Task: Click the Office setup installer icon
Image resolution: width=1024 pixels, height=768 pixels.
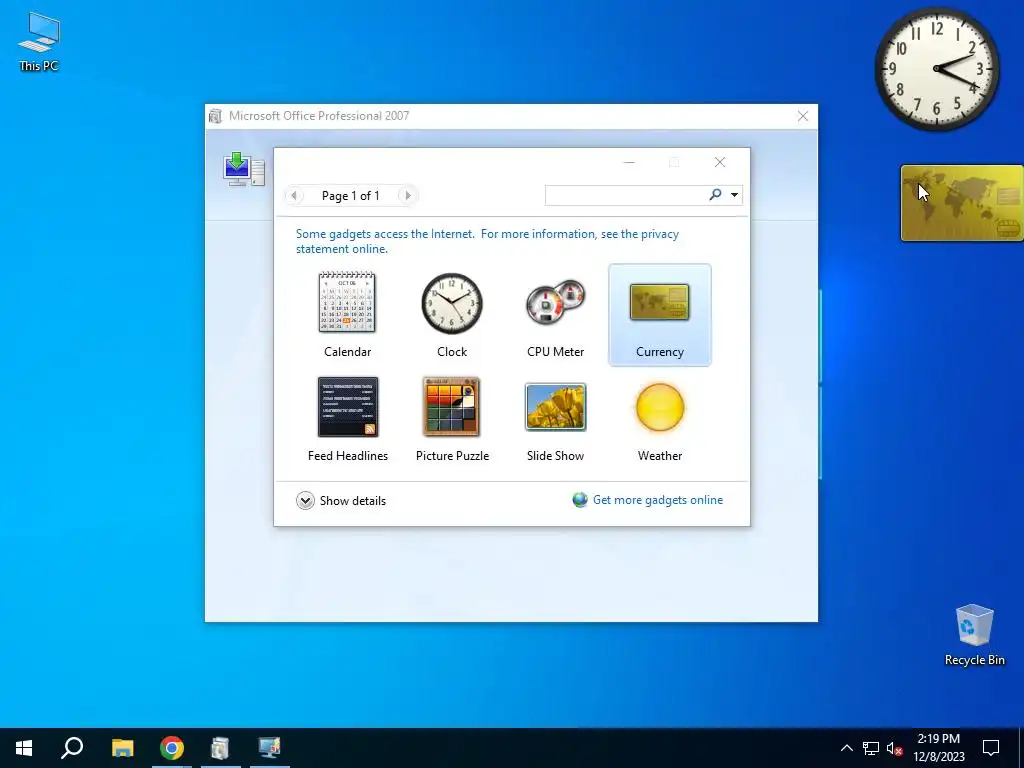Action: click(244, 169)
